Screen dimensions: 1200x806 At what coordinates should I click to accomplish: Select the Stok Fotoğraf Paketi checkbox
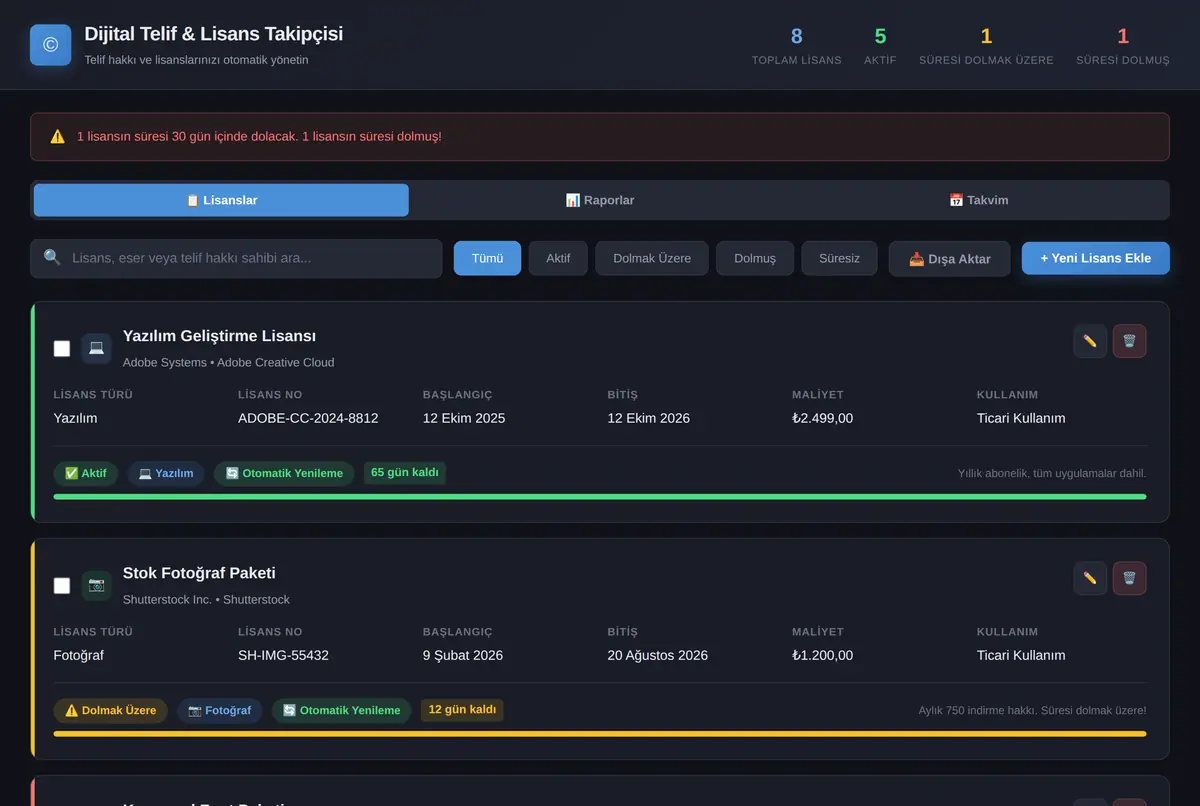pos(62,585)
